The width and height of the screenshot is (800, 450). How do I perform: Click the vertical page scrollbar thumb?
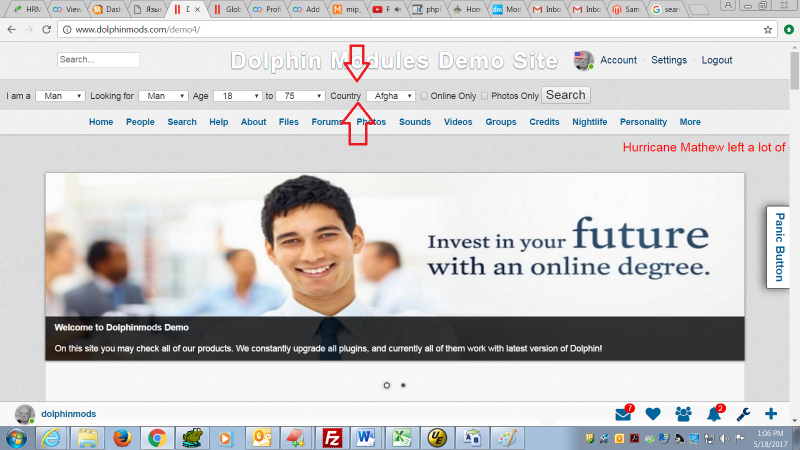794,70
